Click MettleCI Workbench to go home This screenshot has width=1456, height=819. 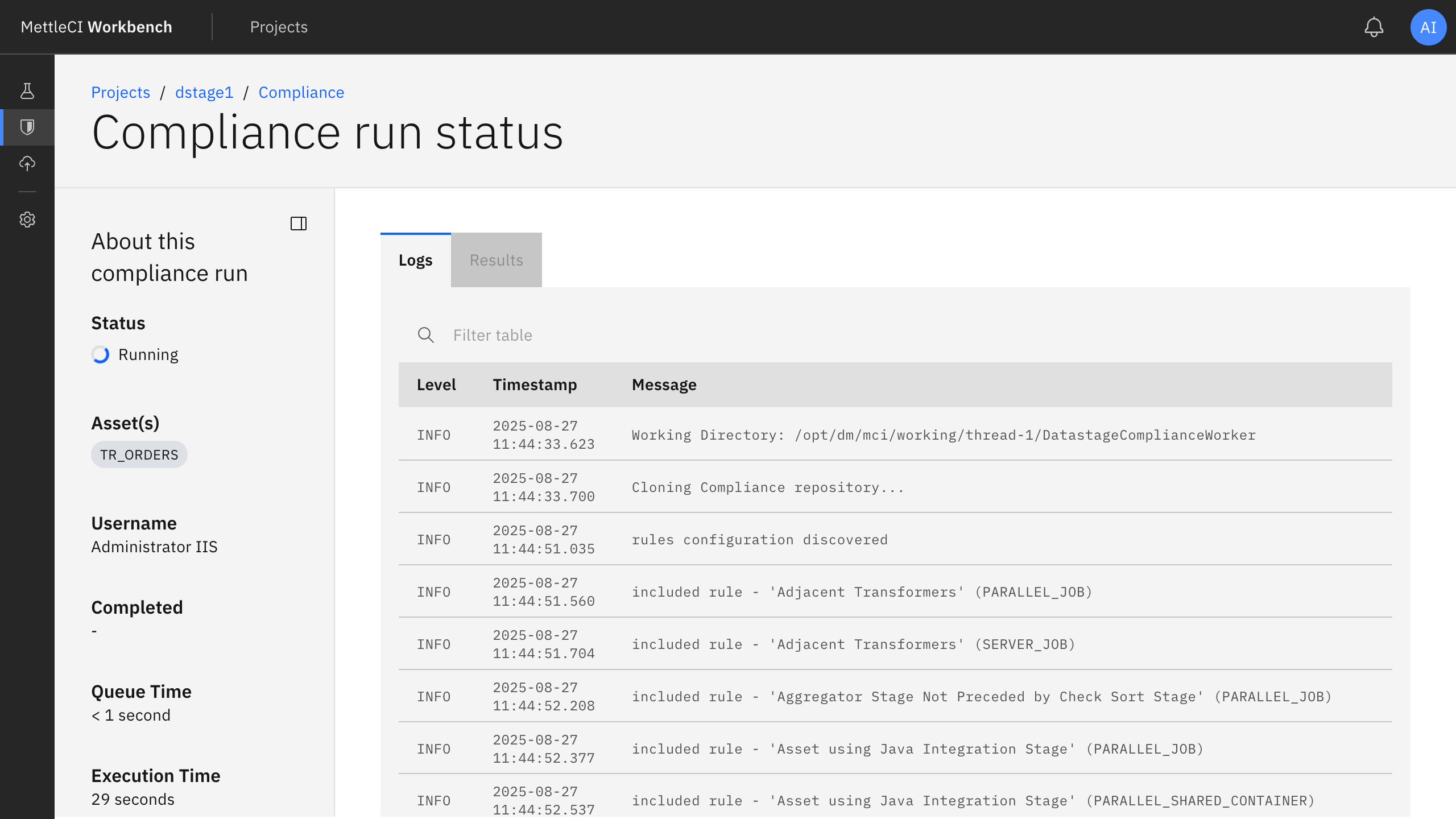[x=96, y=27]
